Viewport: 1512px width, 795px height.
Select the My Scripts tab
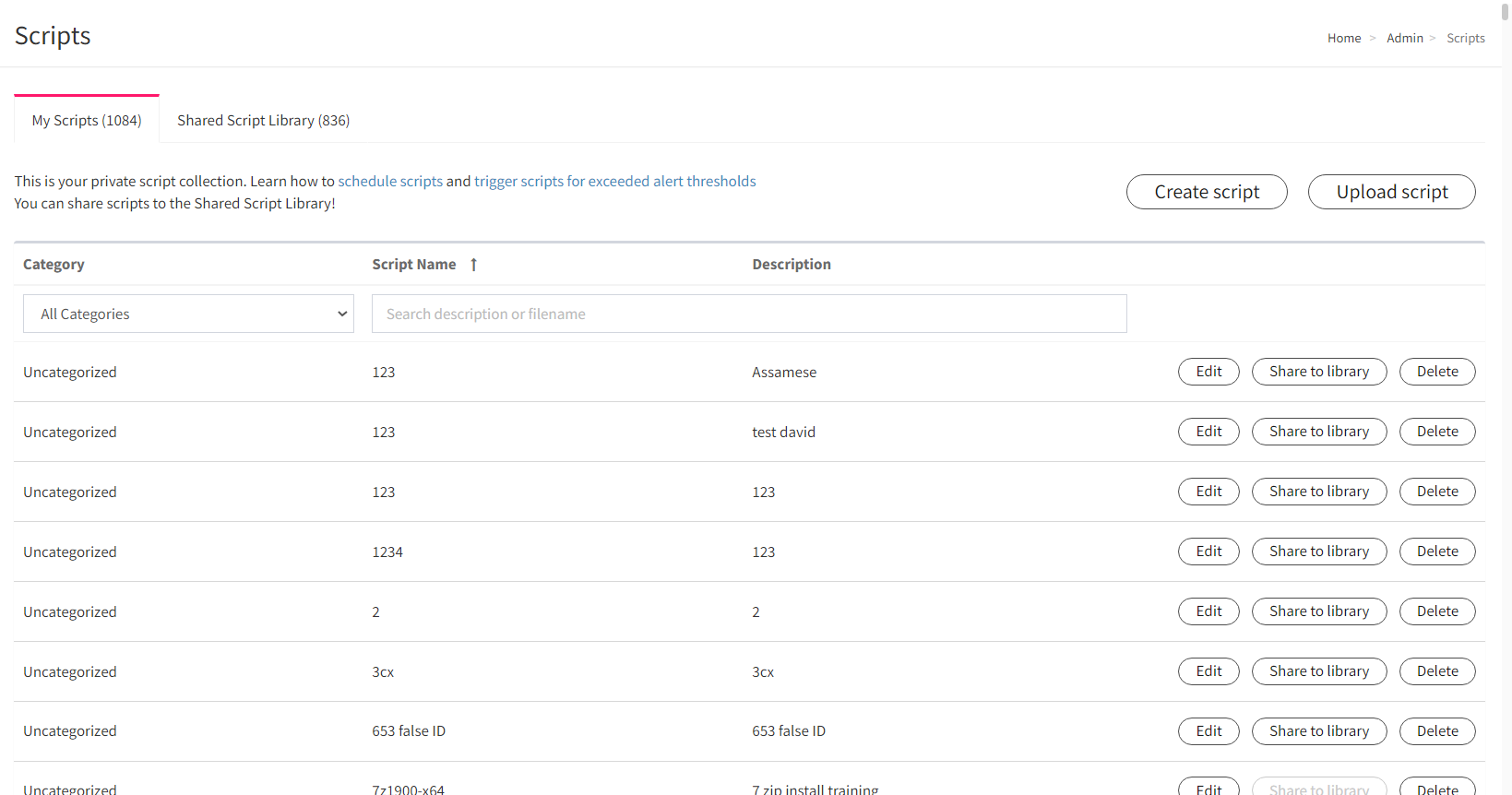click(87, 120)
